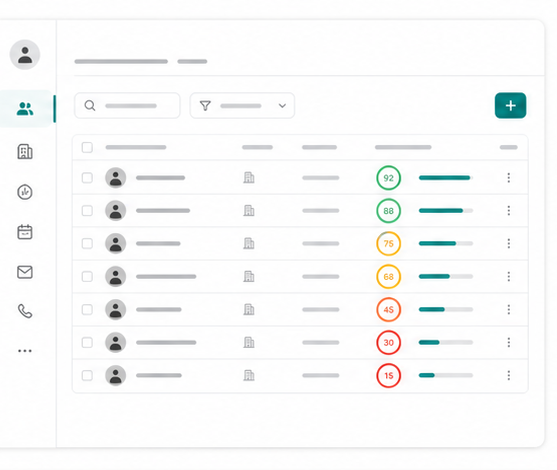
Task: Open the analytics chart icon in sidebar
Action: tap(25, 192)
